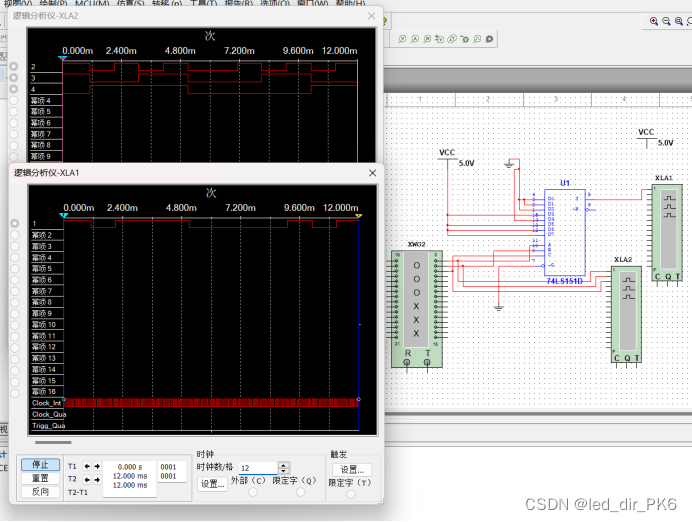Click the Clock_Qua row label in XLA1

[49, 414]
